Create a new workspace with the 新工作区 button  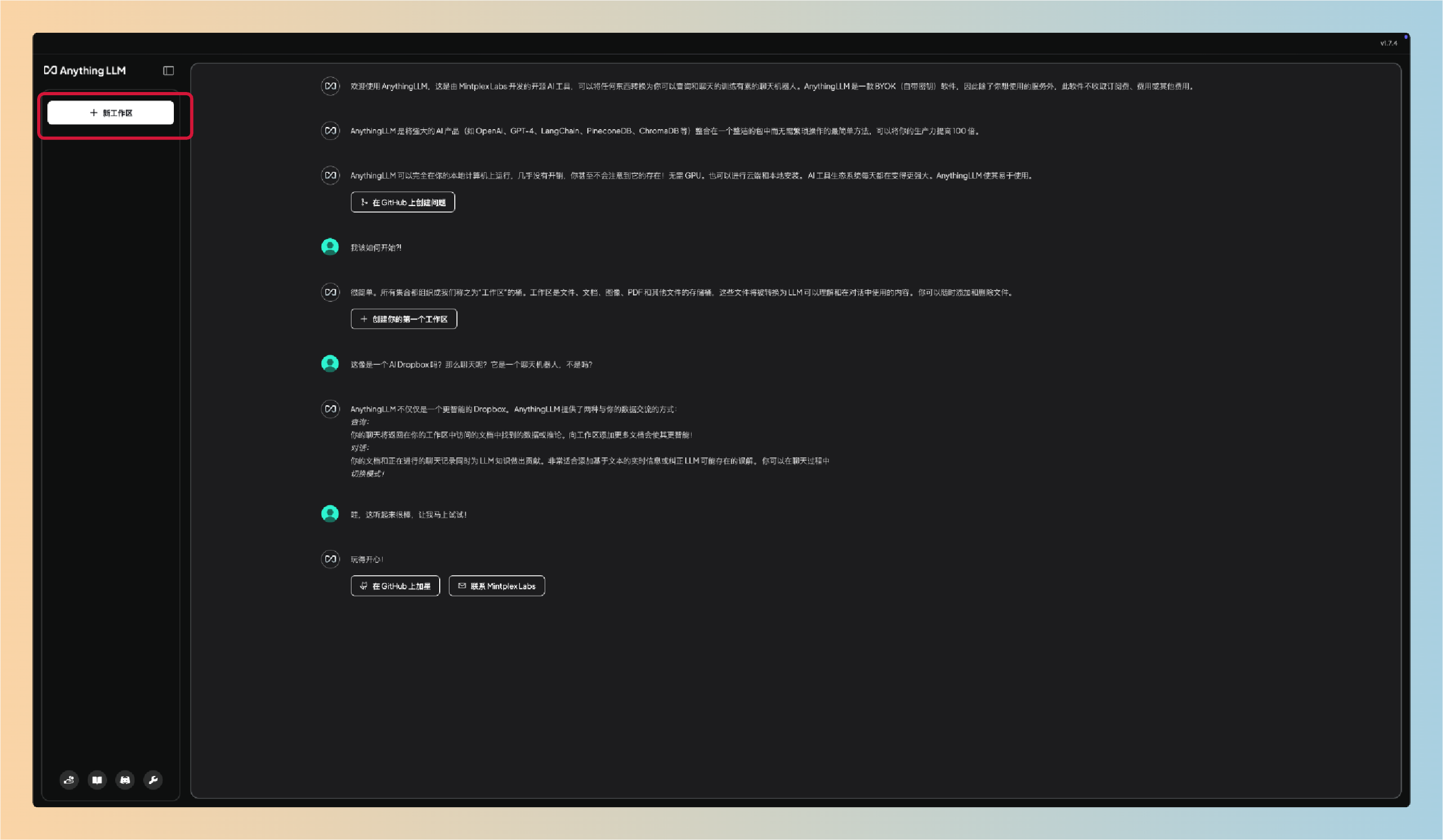pos(110,113)
